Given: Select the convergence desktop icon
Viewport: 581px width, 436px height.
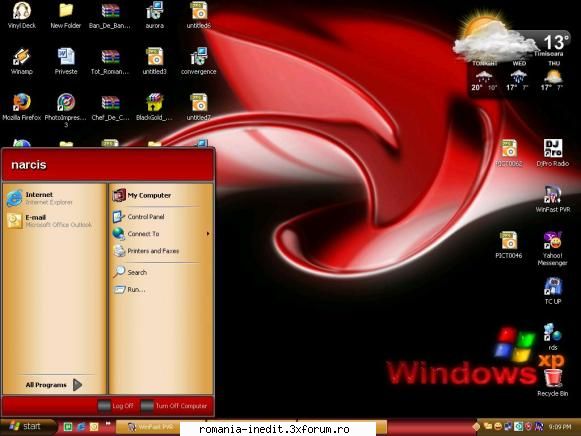Looking at the screenshot, I should pyautogui.click(x=199, y=61).
